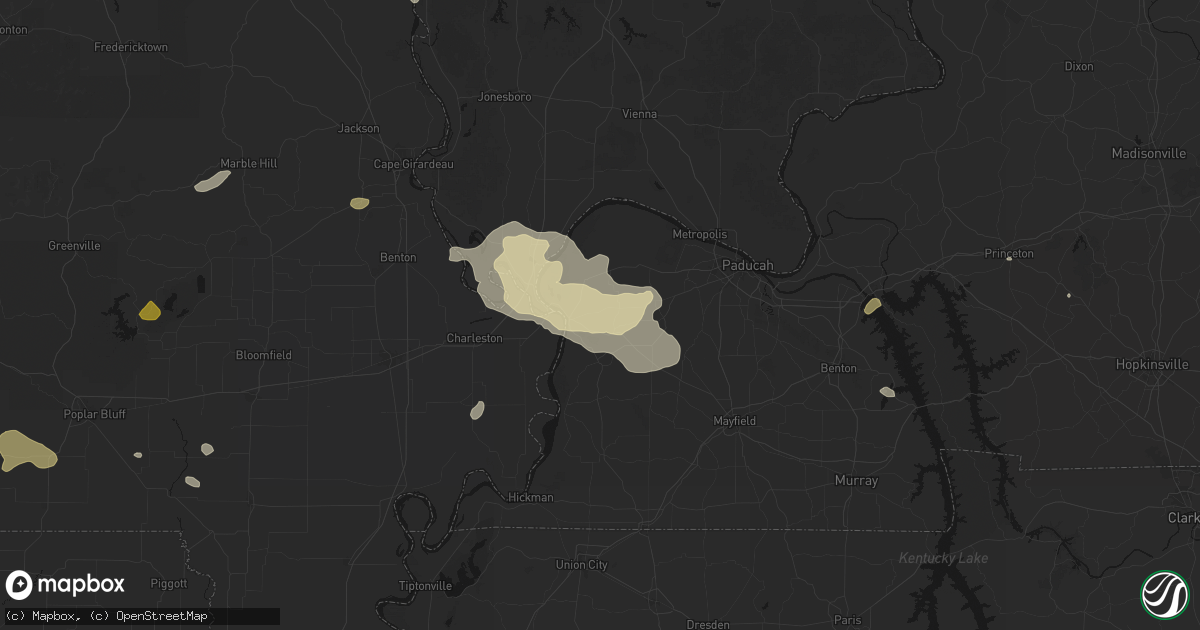
Task: Click the small hail spot east of Benton, Kentucky
Action: [887, 392]
